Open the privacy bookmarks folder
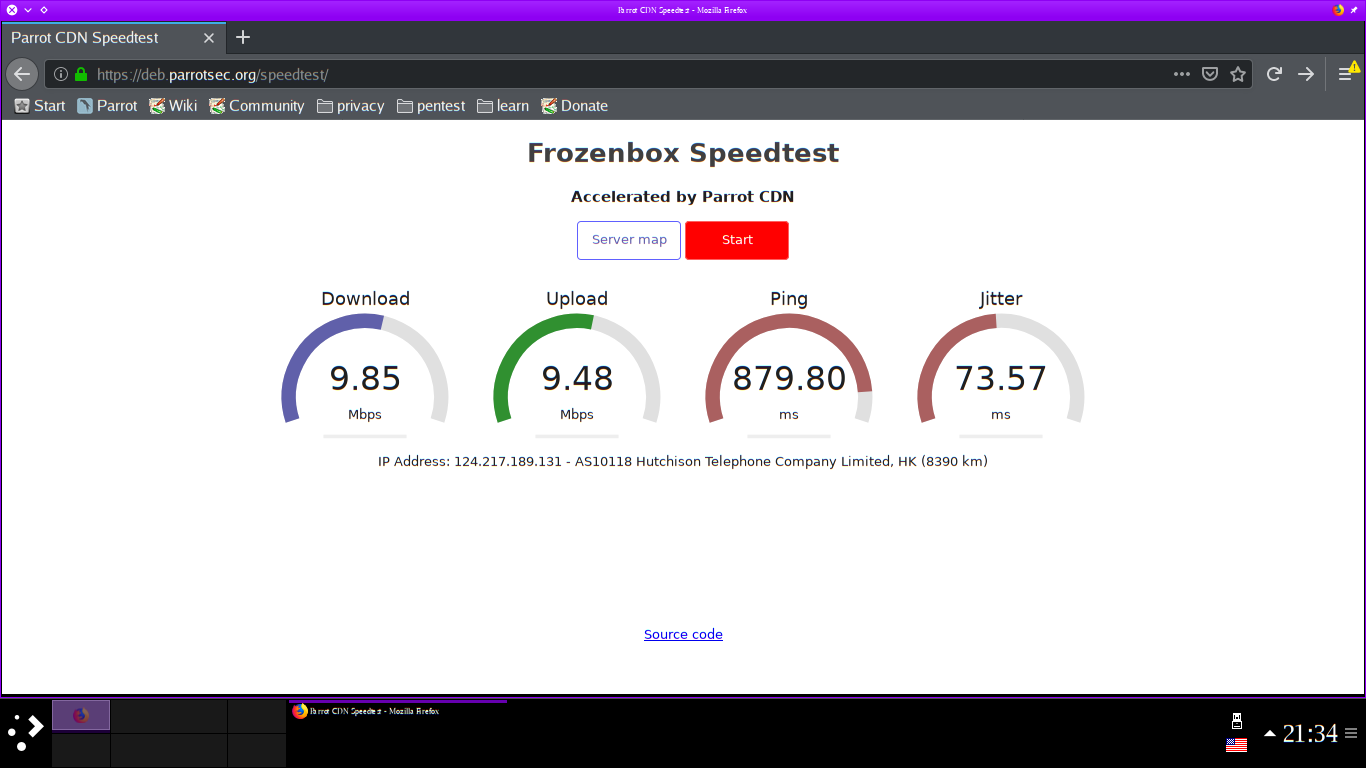This screenshot has height=768, width=1366. pos(351,106)
